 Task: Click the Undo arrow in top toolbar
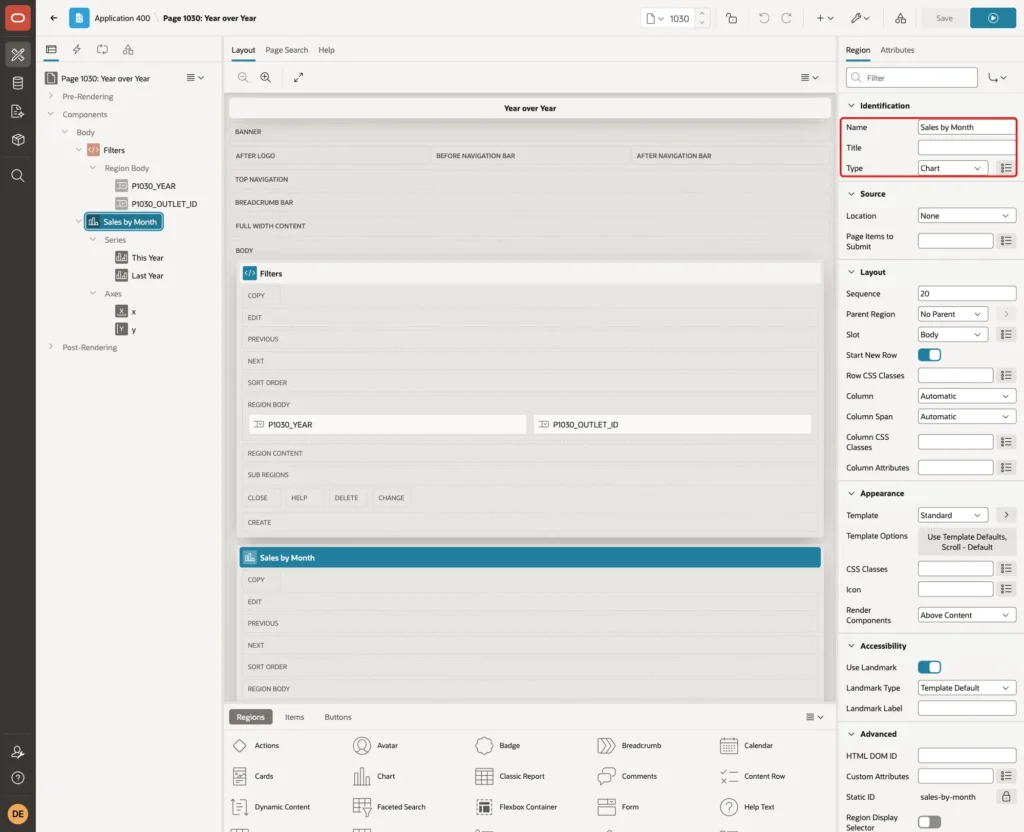[x=763, y=18]
